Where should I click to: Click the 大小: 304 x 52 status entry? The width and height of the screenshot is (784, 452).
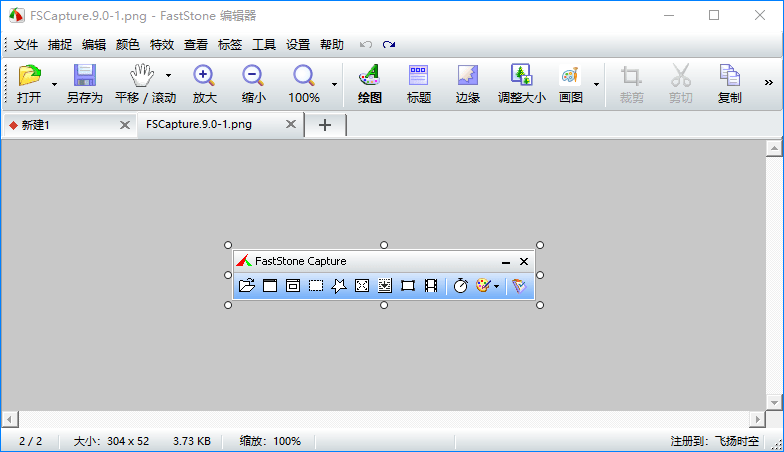112,441
